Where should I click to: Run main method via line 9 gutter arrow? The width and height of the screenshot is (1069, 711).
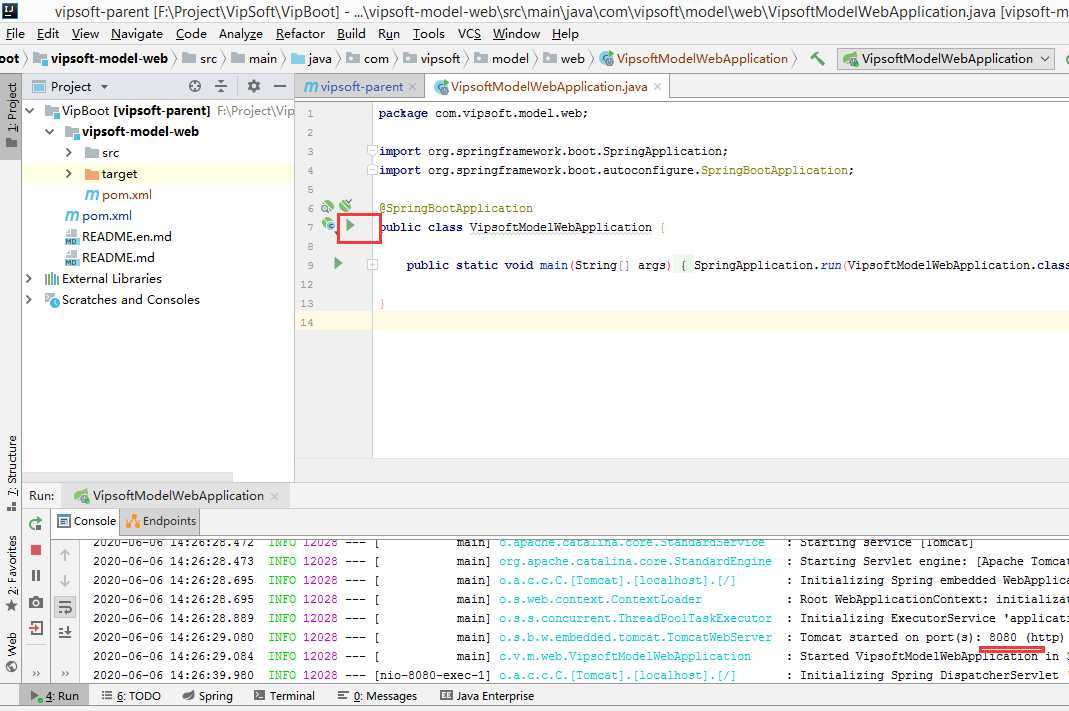338,263
